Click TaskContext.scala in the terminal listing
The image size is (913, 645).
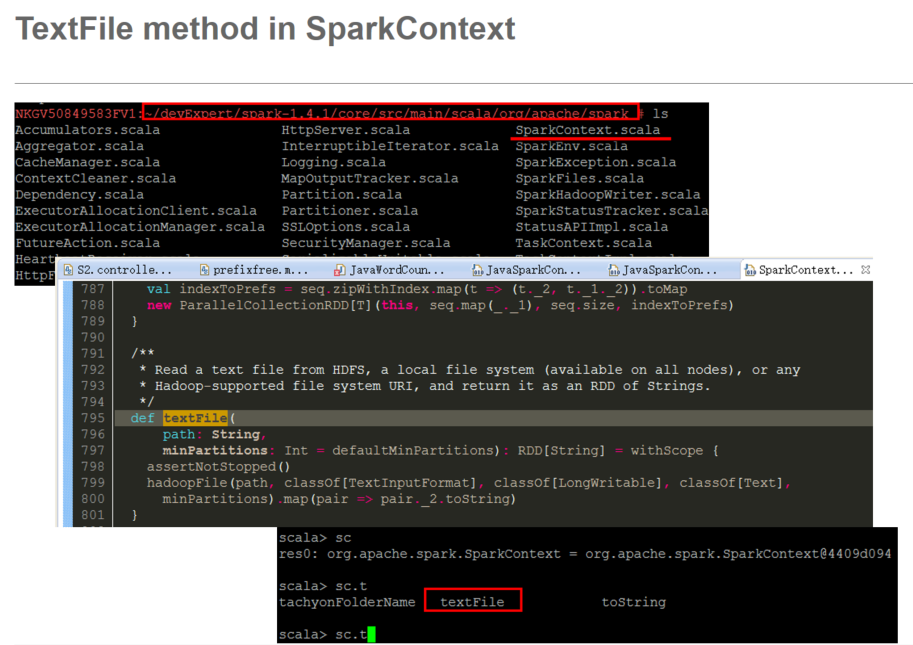[x=583, y=243]
